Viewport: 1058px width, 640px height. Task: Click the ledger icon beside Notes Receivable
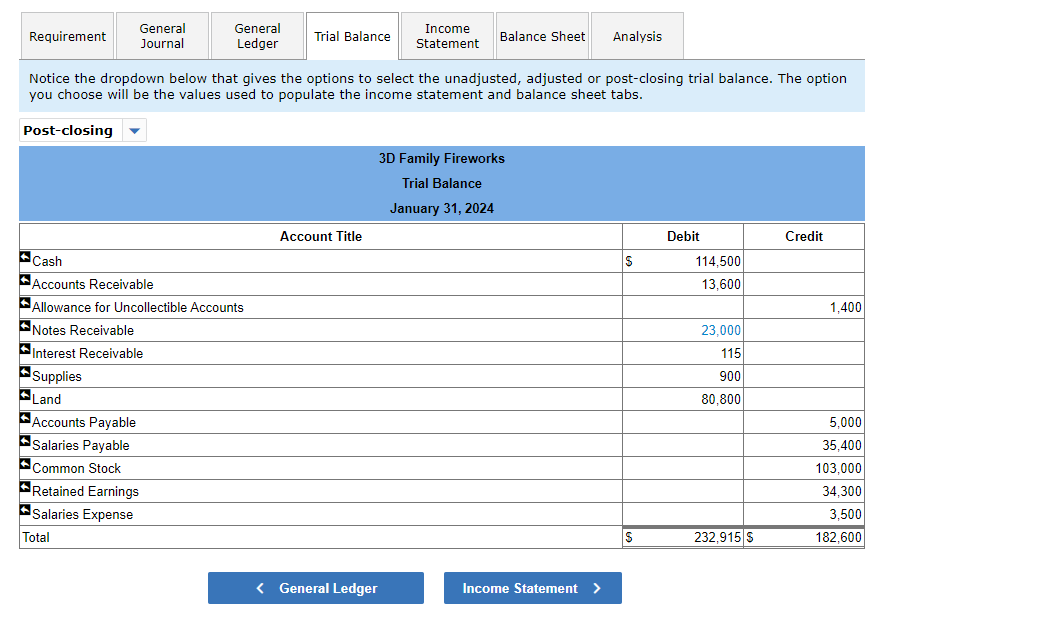(23, 328)
